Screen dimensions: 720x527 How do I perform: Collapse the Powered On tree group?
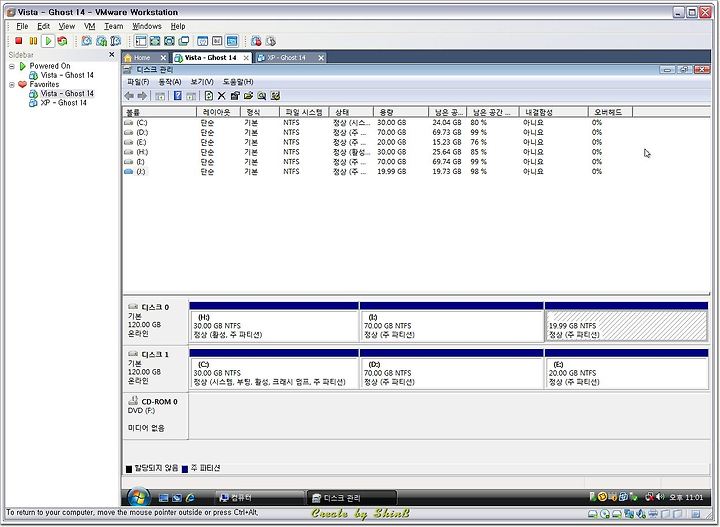pyautogui.click(x=11, y=66)
